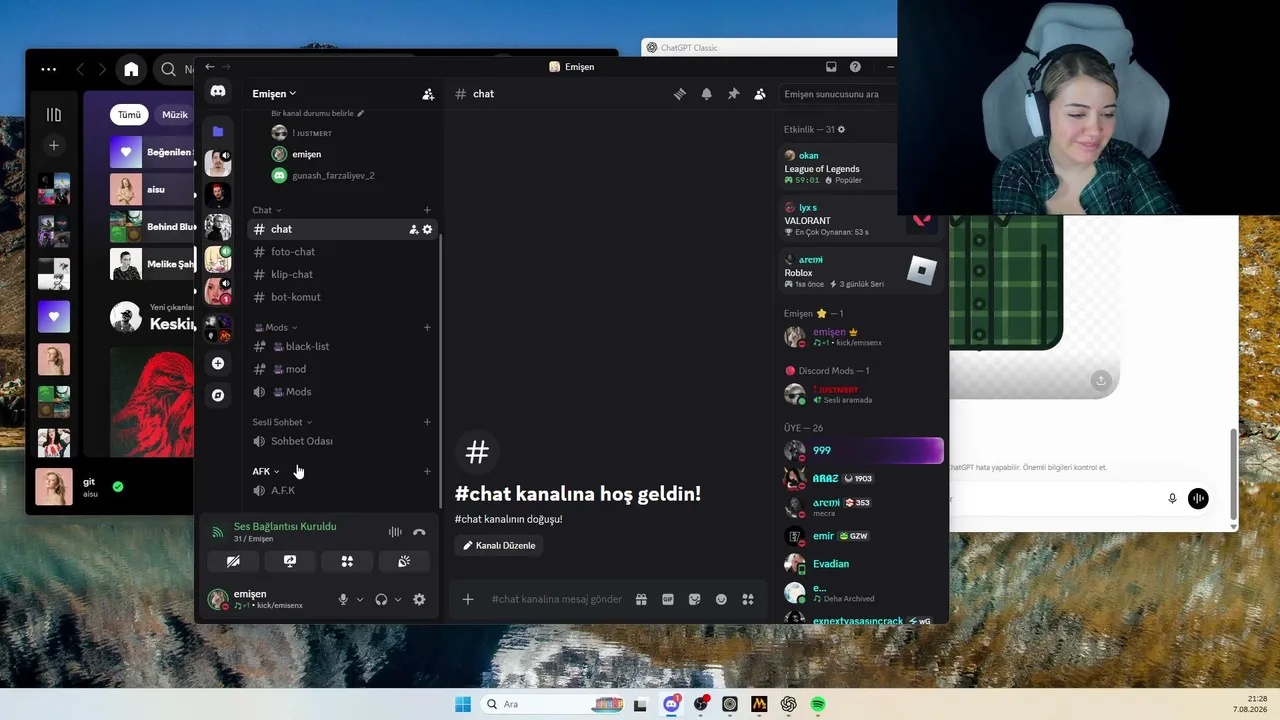This screenshot has height=720, width=1280.
Task: Open headphone output options arrow
Action: coord(398,600)
